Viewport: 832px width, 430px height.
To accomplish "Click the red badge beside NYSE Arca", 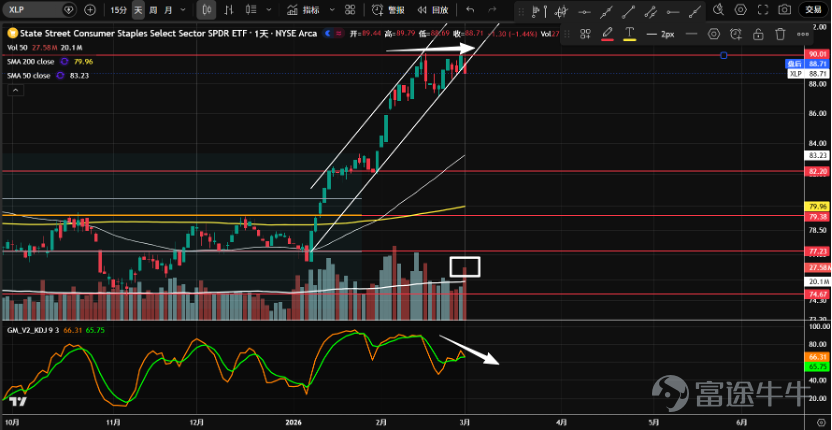I will (339, 33).
